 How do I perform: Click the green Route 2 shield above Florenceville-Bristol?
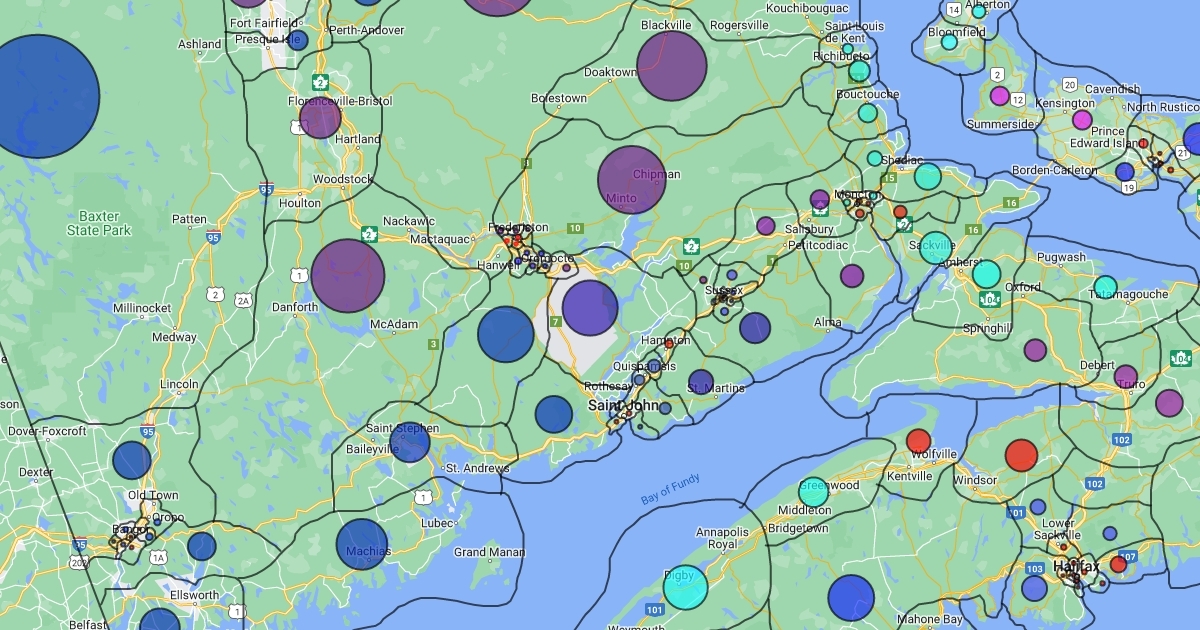[x=320, y=81]
